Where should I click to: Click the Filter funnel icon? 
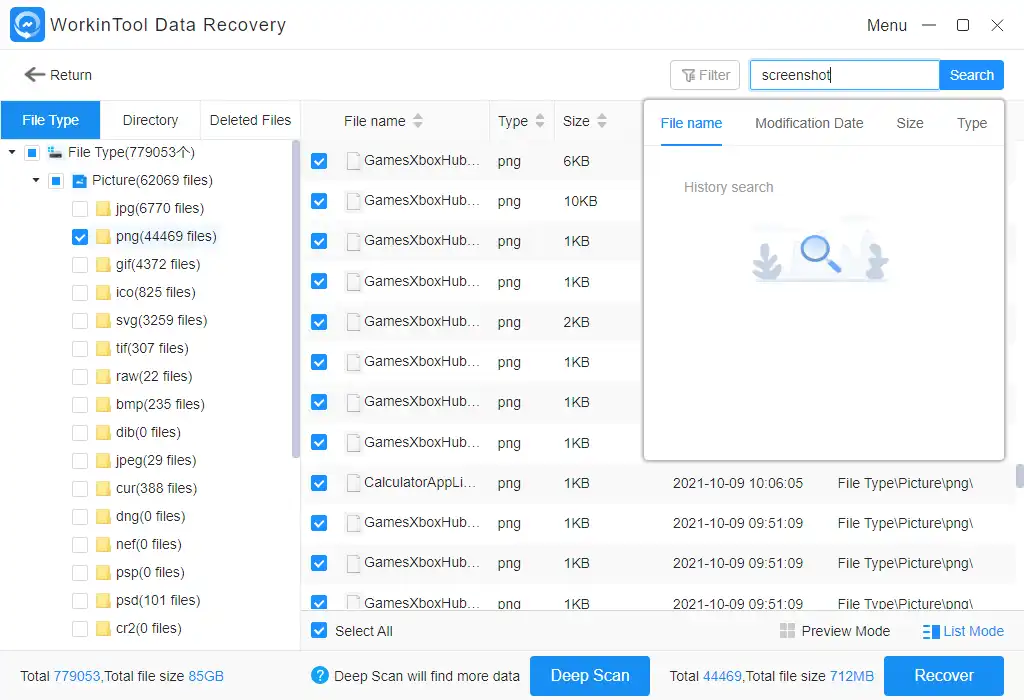coord(688,76)
